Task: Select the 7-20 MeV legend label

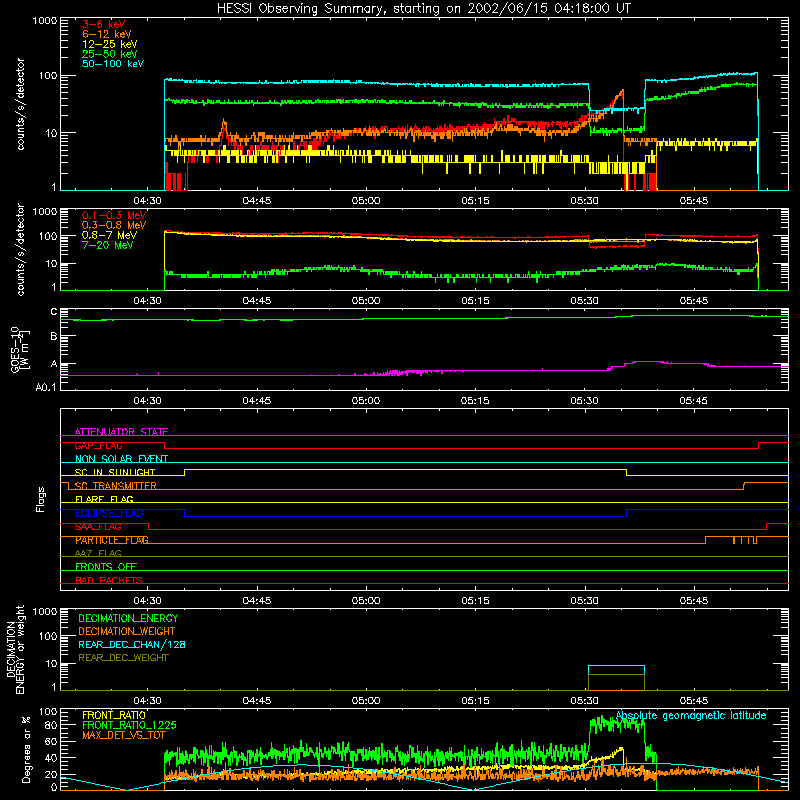Action: point(108,245)
